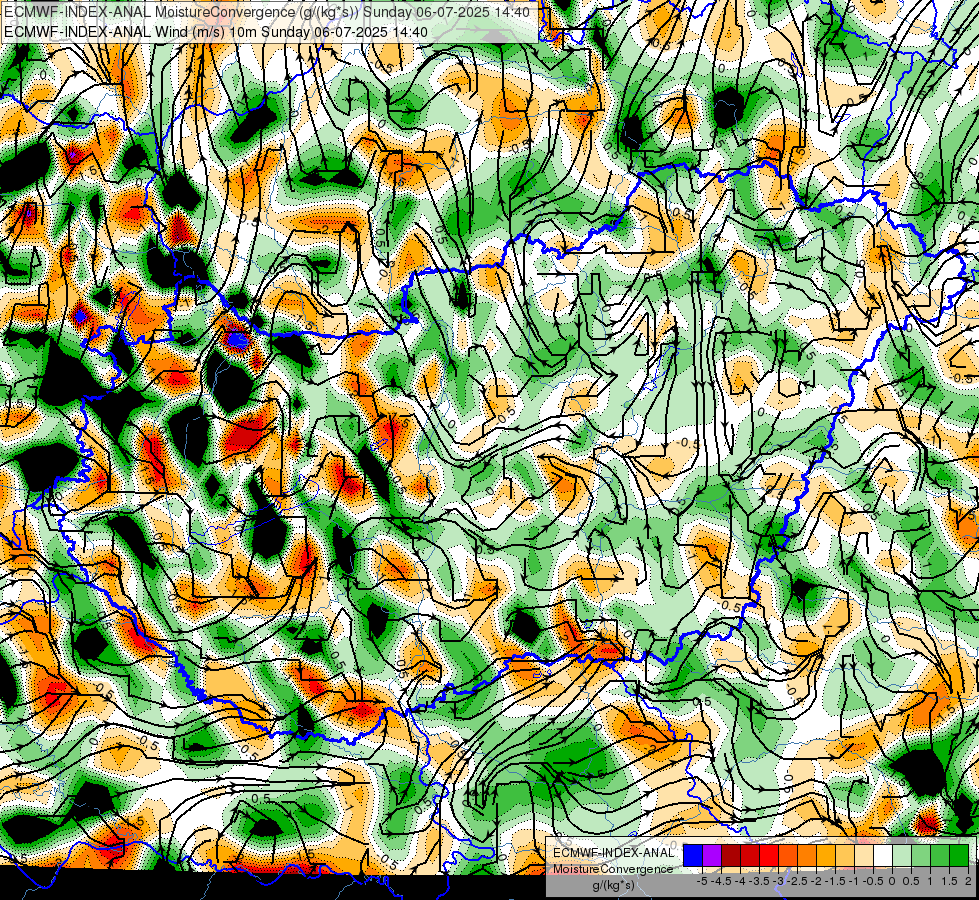
Task: Click the legend tick label -1.5
Action: (835, 881)
